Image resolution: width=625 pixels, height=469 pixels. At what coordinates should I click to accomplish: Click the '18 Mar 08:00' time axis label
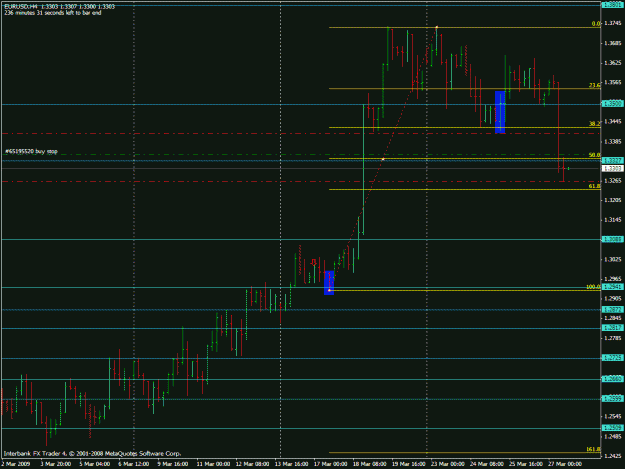click(369, 464)
